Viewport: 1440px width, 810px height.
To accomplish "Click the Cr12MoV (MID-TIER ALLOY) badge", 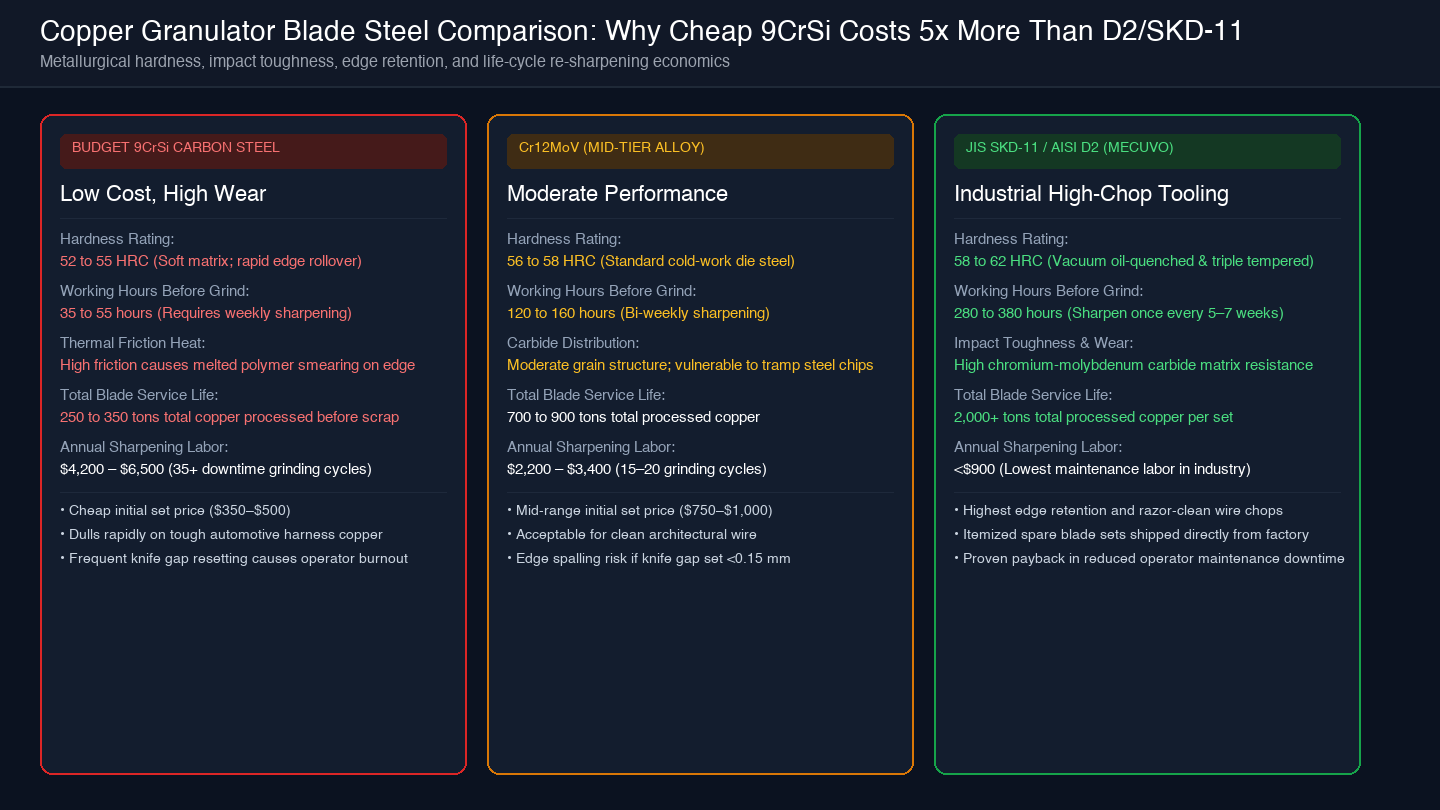I will 700,151.
